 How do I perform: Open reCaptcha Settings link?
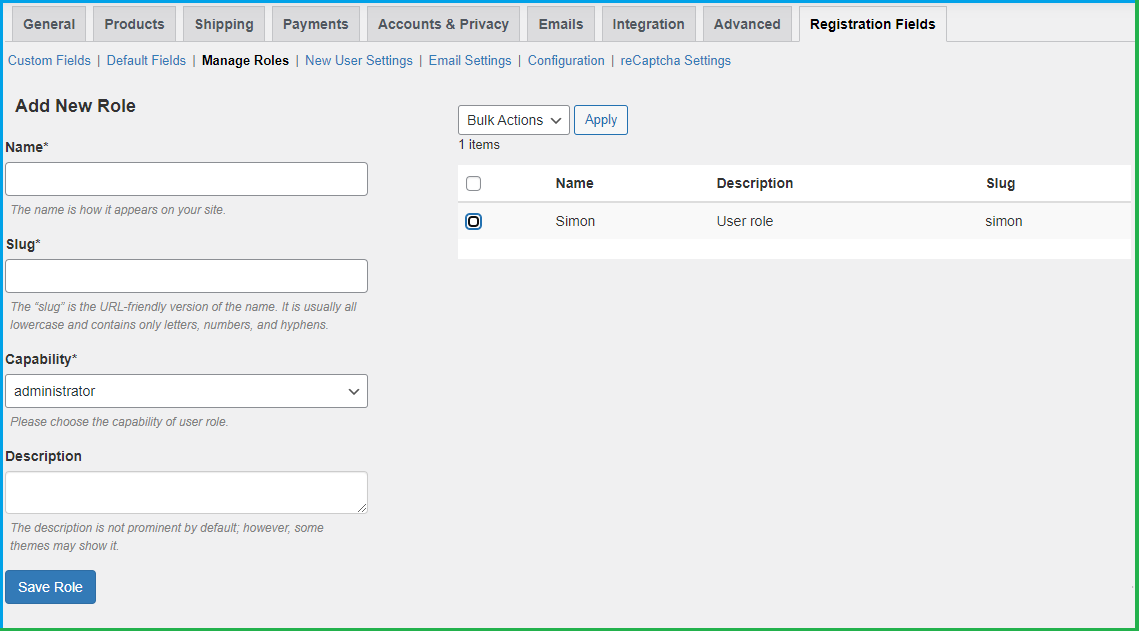pos(675,61)
